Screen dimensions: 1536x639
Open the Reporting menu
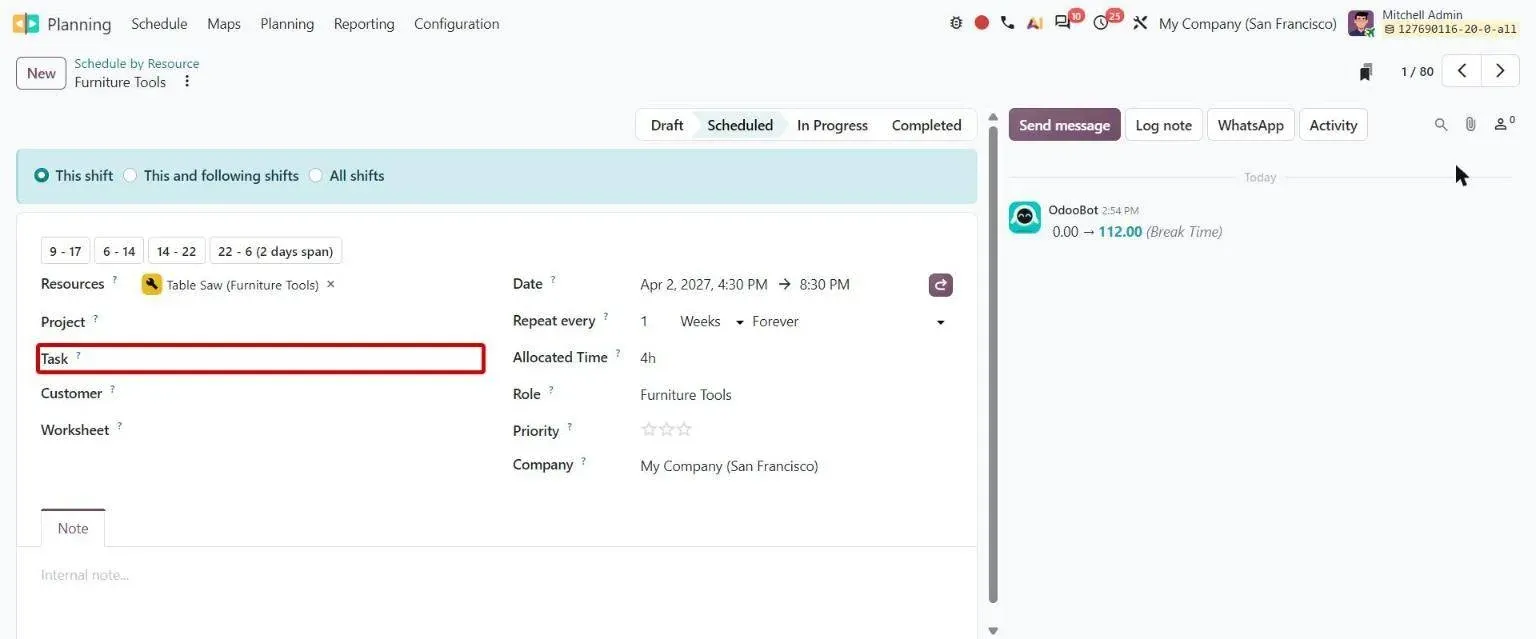pyautogui.click(x=364, y=23)
